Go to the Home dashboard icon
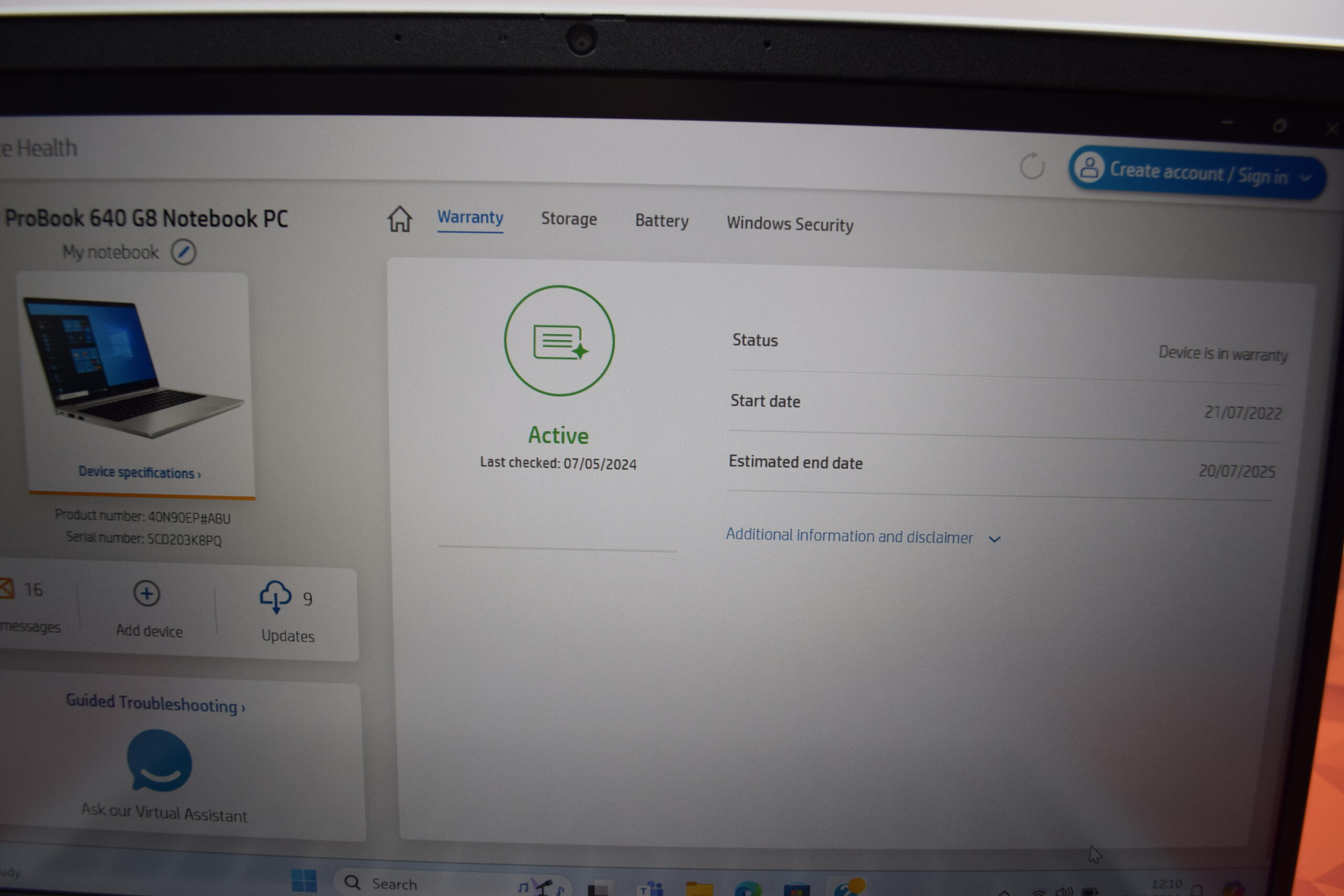The height and width of the screenshot is (896, 1344). pos(400,218)
